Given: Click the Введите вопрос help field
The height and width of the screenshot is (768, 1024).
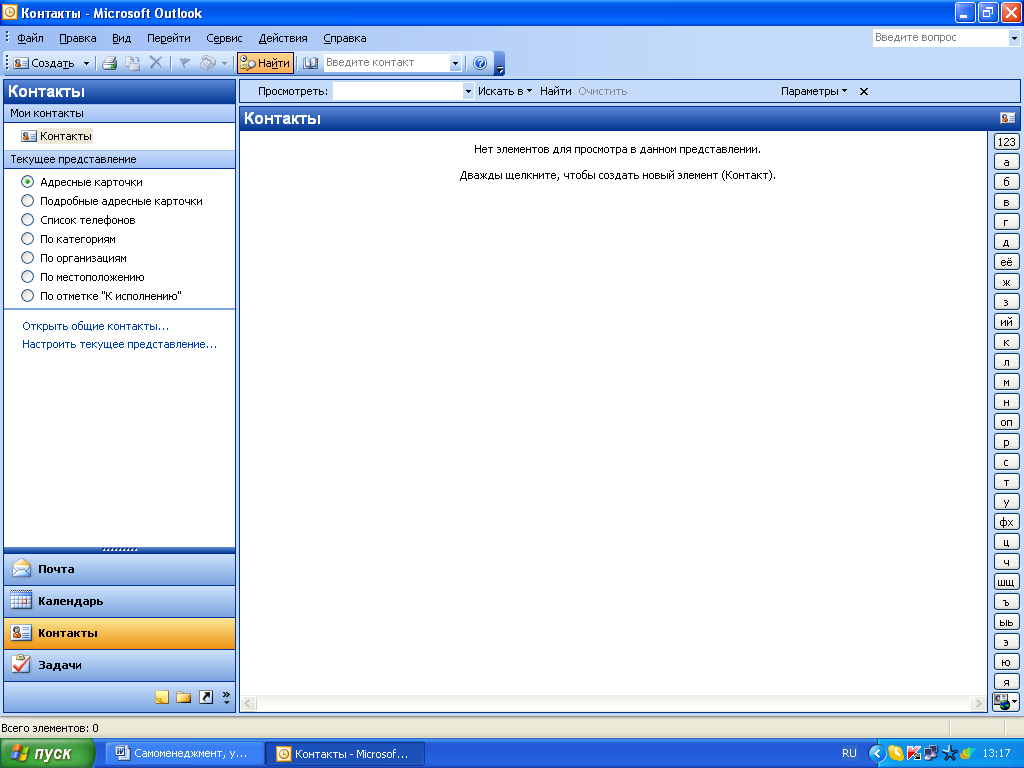Looking at the screenshot, I should (940, 38).
